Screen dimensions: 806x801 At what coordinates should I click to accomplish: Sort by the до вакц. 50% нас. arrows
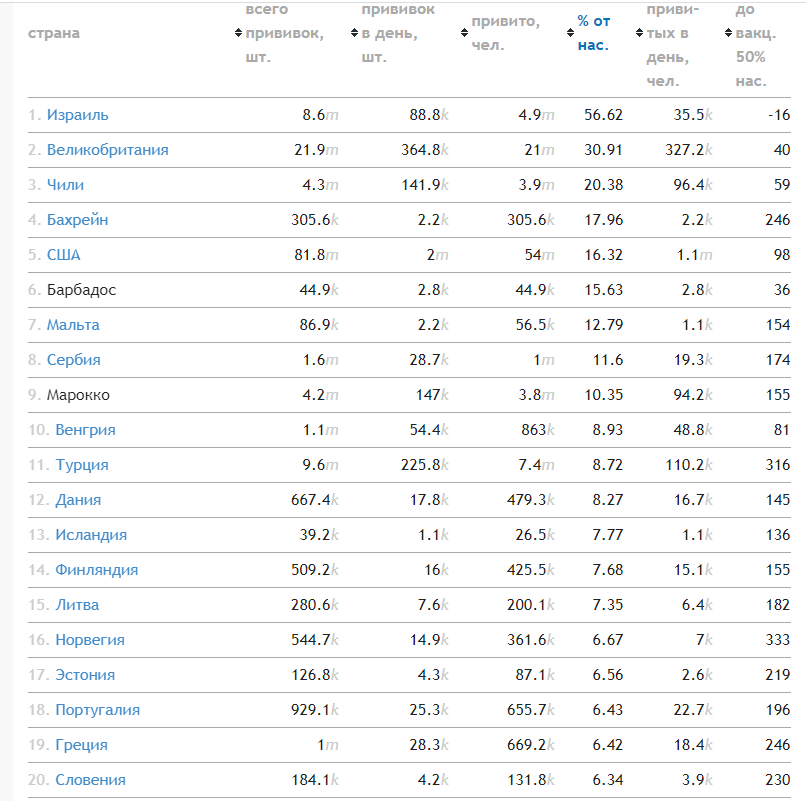728,33
